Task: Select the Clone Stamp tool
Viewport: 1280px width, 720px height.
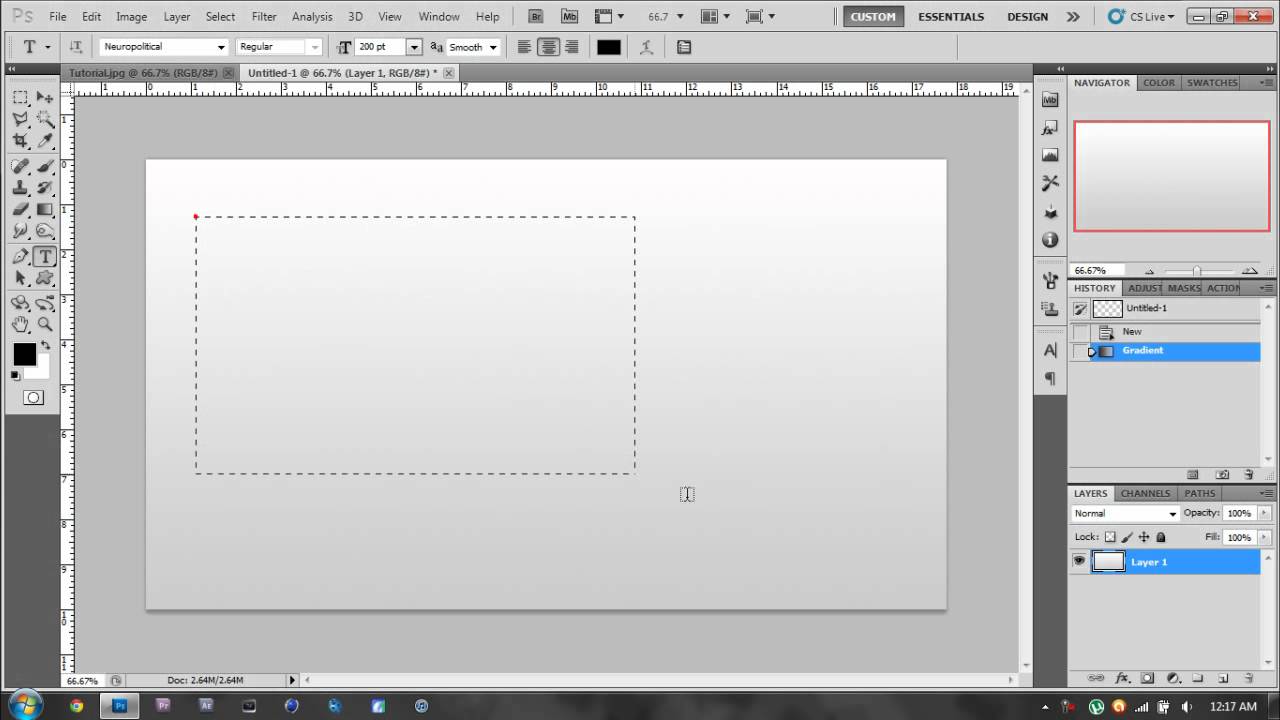Action: (20, 188)
